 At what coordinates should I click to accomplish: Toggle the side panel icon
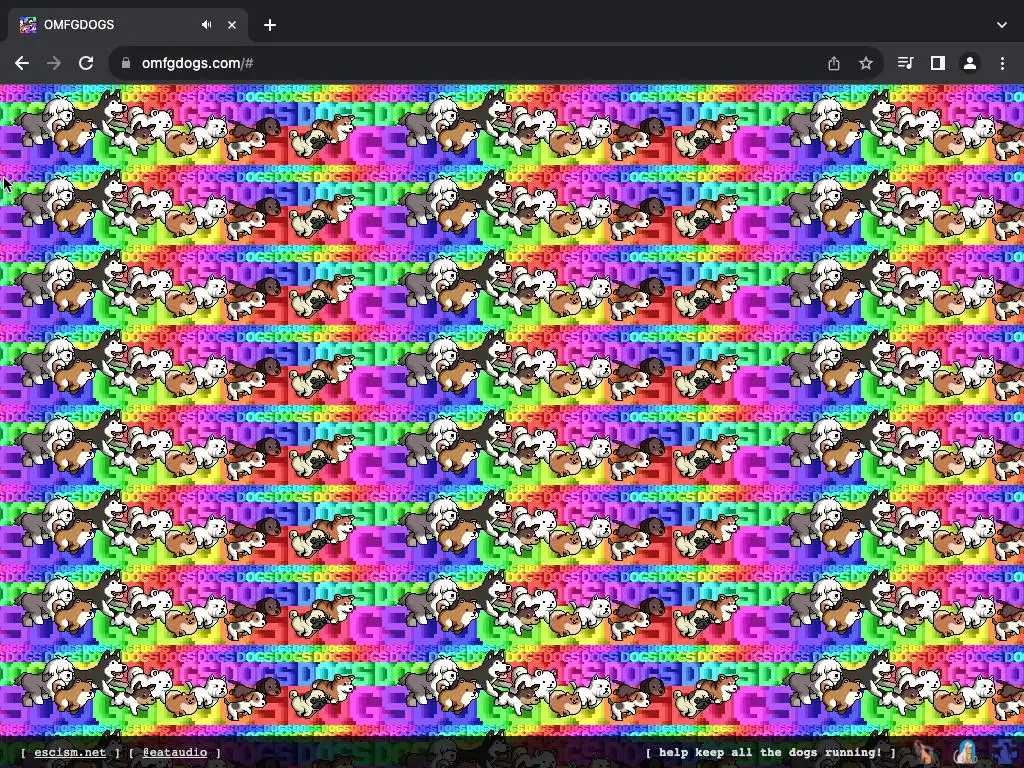click(x=938, y=63)
